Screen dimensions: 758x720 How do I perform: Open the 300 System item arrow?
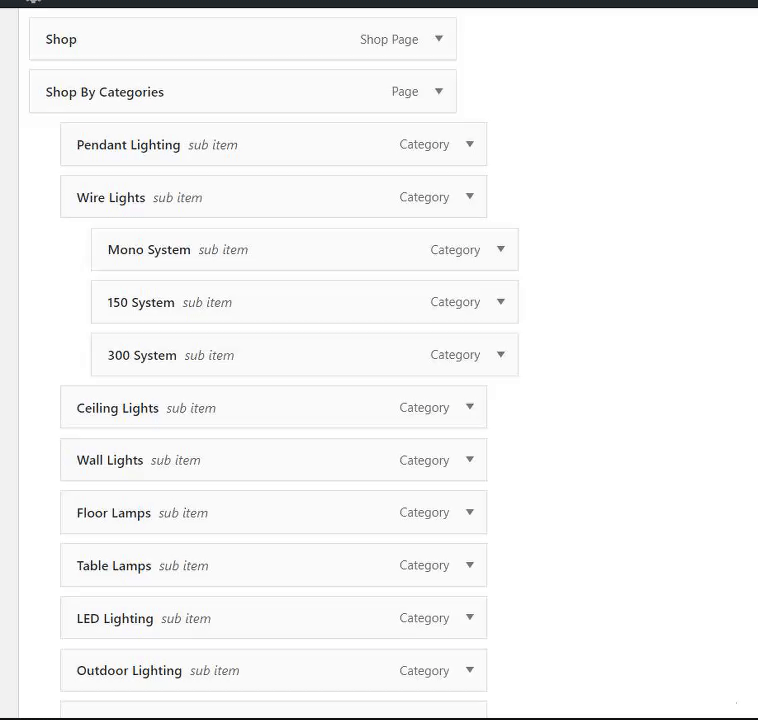[500, 355]
